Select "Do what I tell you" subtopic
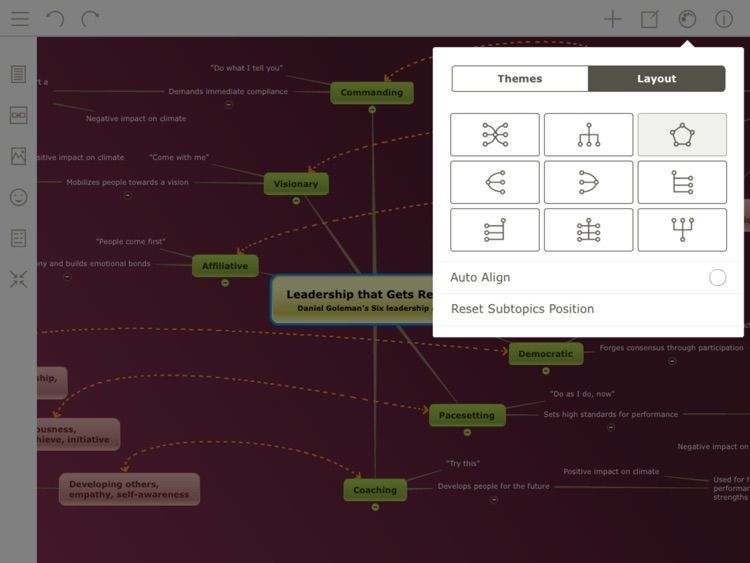This screenshot has width=750, height=563. (247, 68)
